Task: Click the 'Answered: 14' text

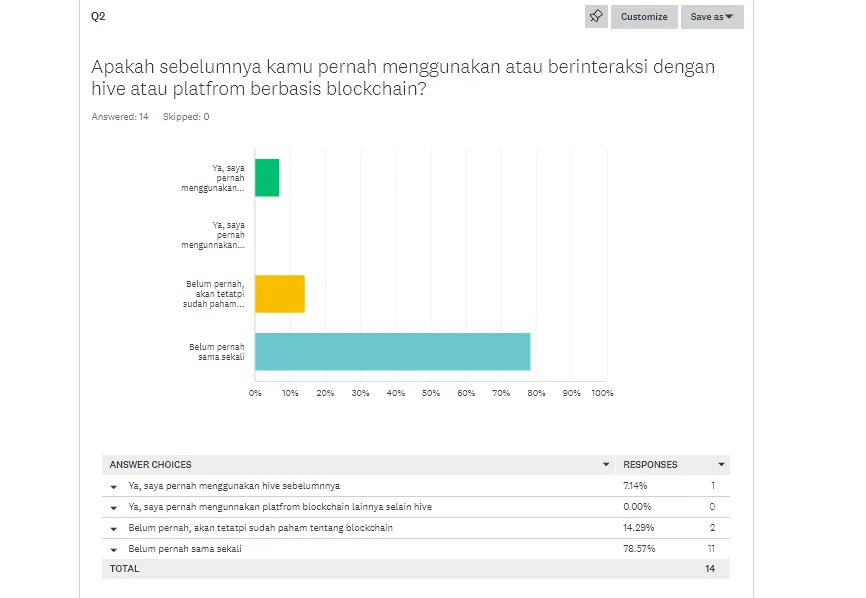Action: click(120, 117)
